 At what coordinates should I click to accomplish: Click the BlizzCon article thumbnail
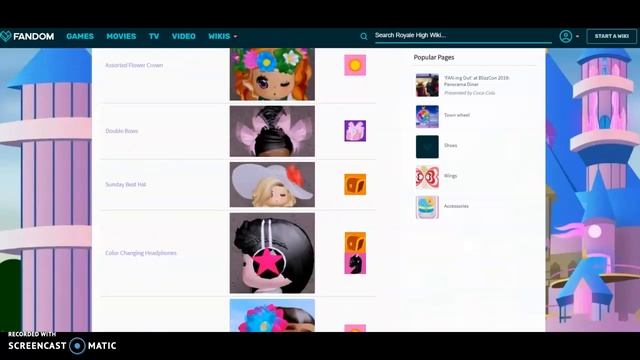click(x=427, y=85)
